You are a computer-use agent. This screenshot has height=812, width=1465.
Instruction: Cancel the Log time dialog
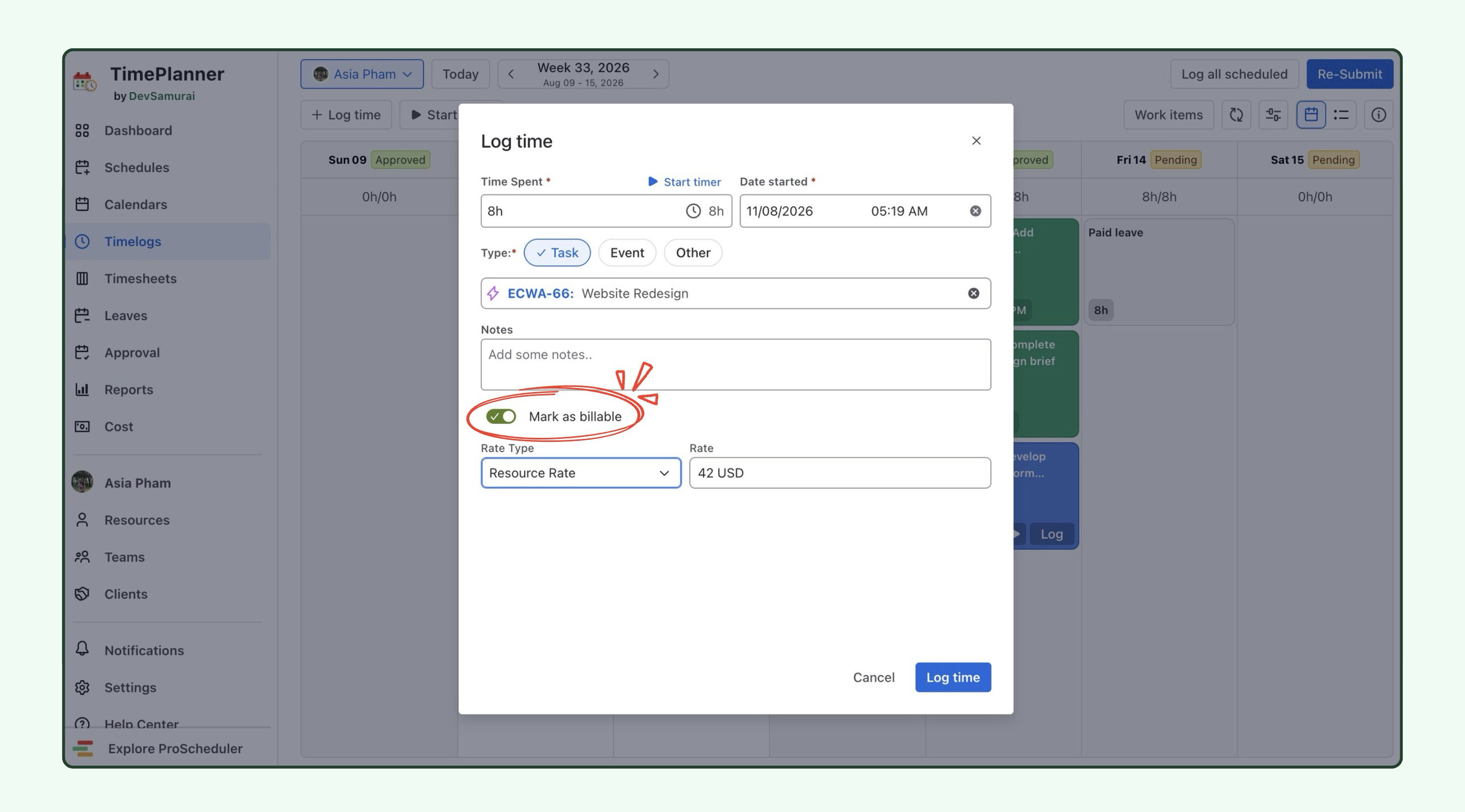[874, 677]
